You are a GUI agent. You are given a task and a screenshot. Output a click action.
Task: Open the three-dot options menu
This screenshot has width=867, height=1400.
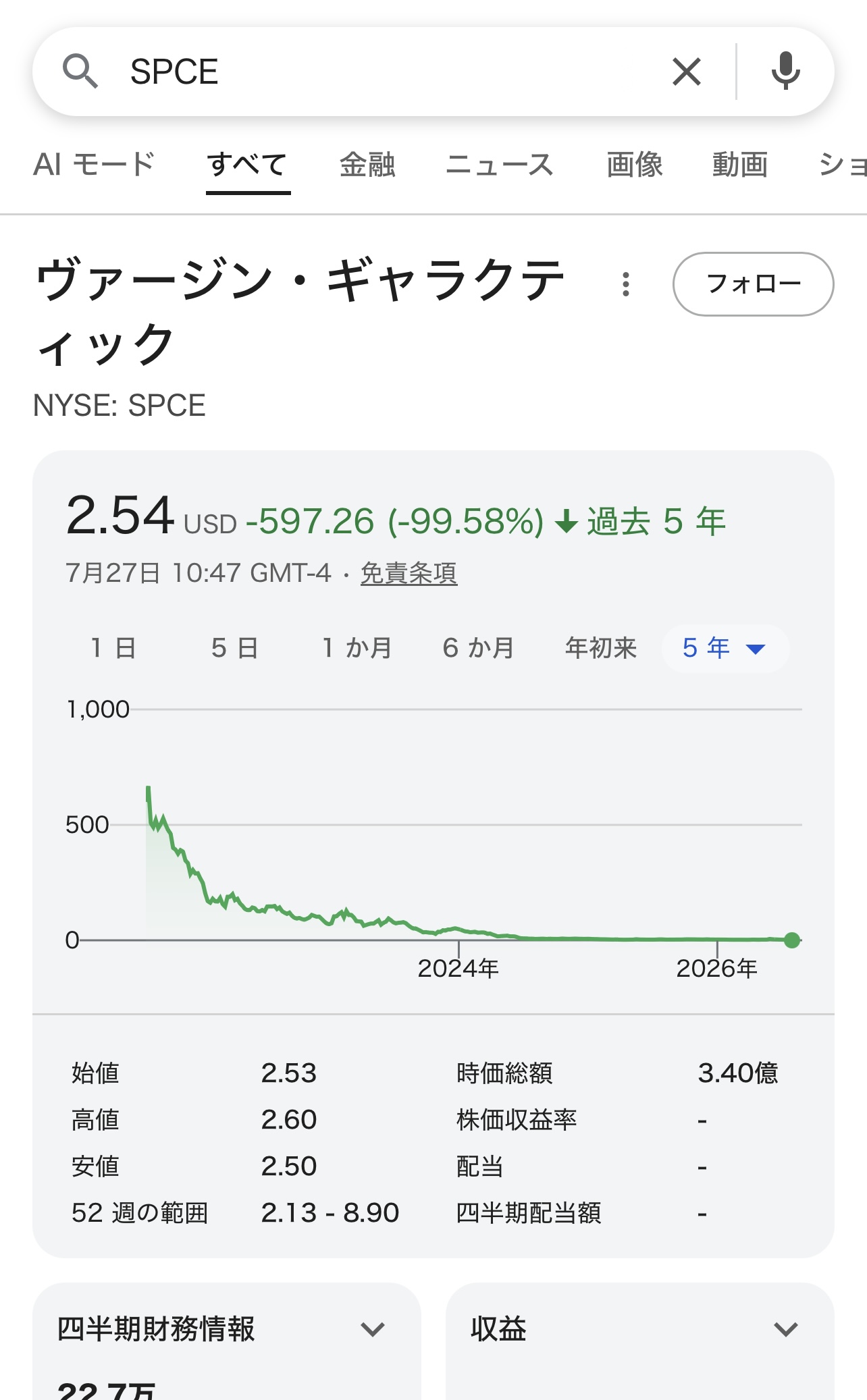[626, 284]
